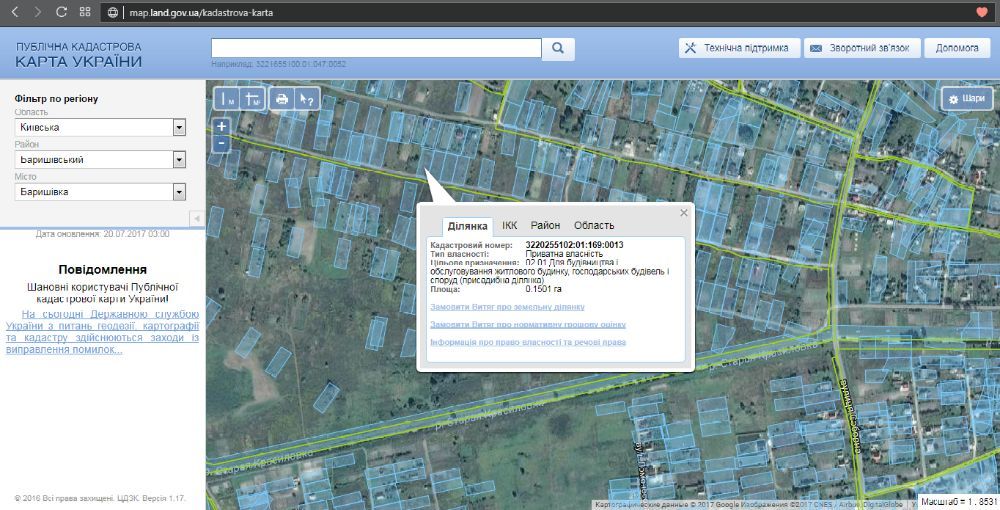Open the Область dropdown showing Київська
Viewport: 1000px width, 510px height.
(100, 128)
